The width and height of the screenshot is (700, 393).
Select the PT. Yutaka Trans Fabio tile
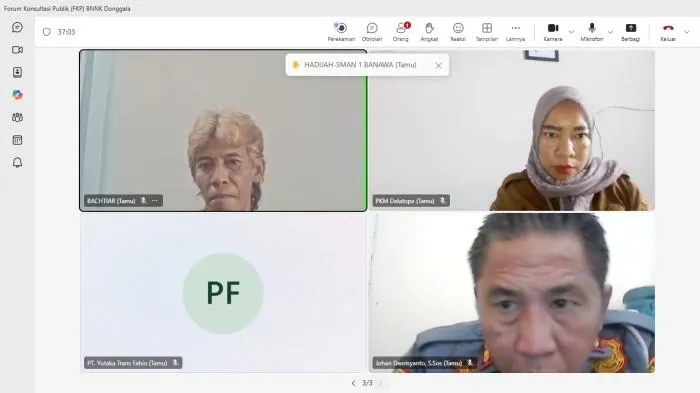[223, 293]
